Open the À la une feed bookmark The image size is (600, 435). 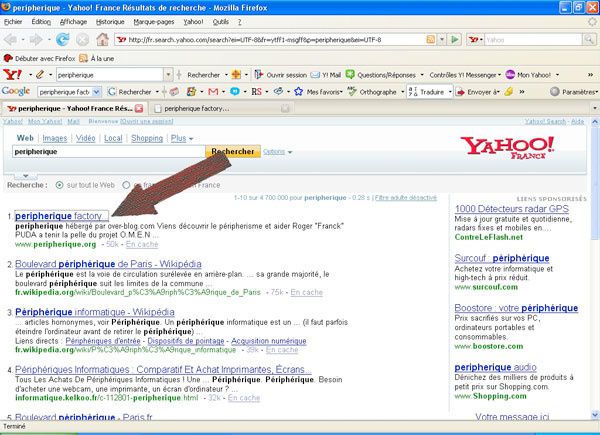96,58
